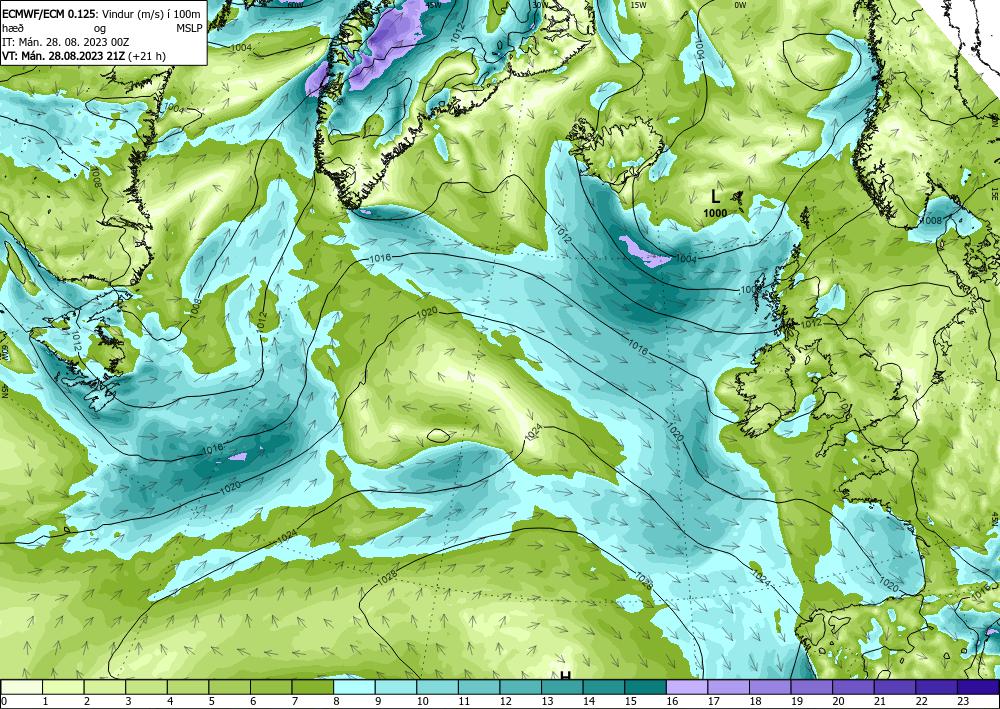The height and width of the screenshot is (709, 1000).
Task: Click the 17–18 m/s legend color swatch
Action: click(729, 687)
